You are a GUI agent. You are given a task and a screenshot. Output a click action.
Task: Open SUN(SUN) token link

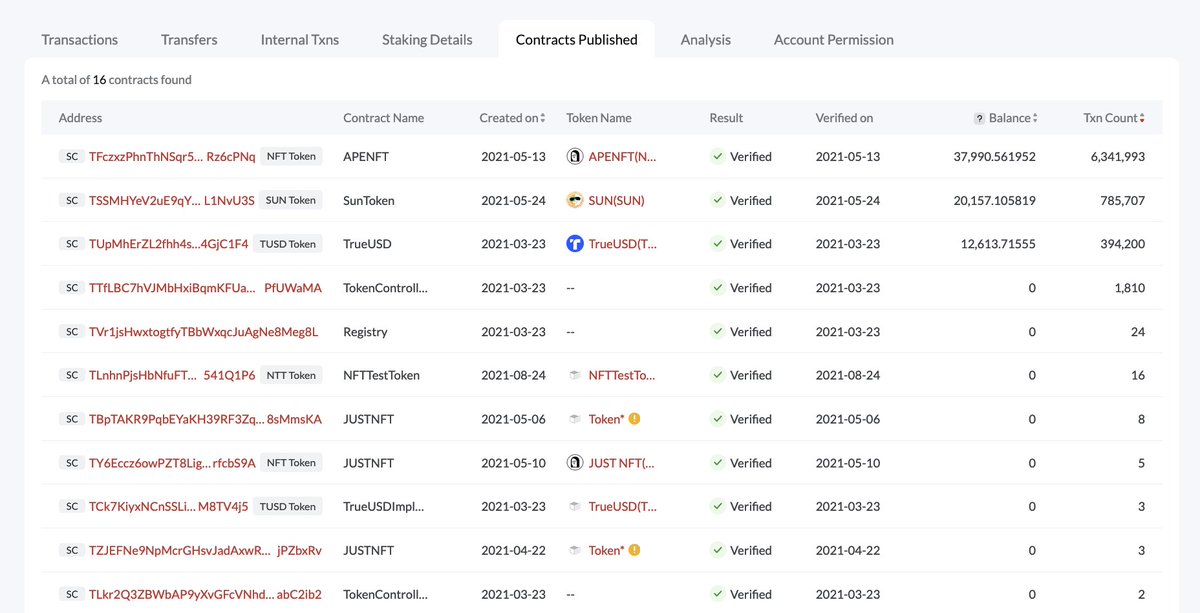tap(617, 200)
